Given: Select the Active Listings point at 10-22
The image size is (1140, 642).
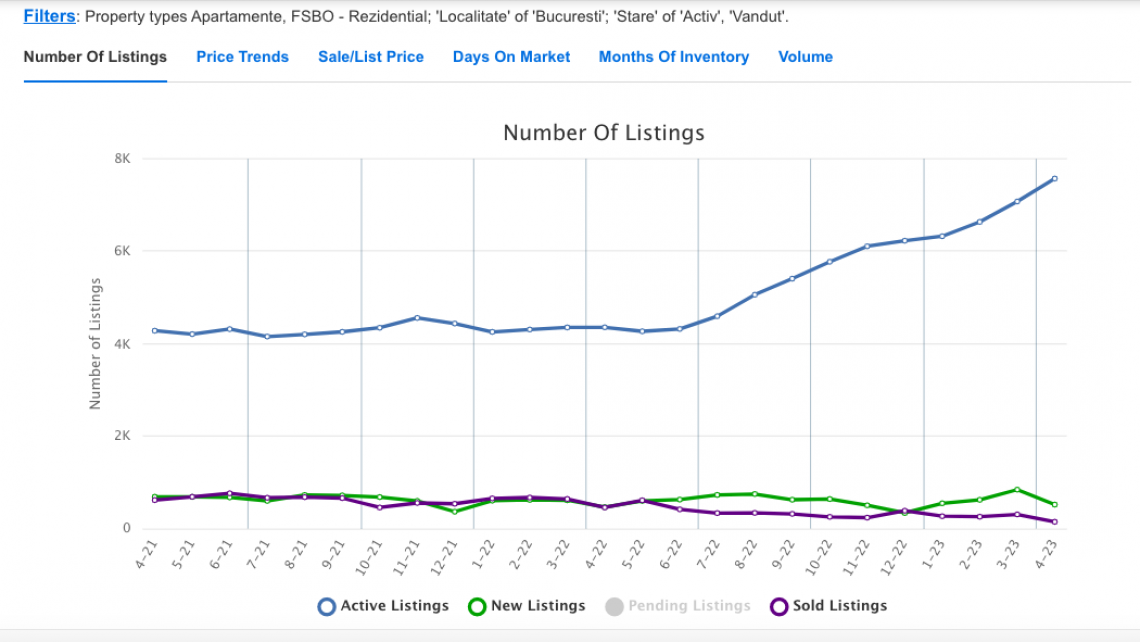Looking at the screenshot, I should click(x=829, y=262).
